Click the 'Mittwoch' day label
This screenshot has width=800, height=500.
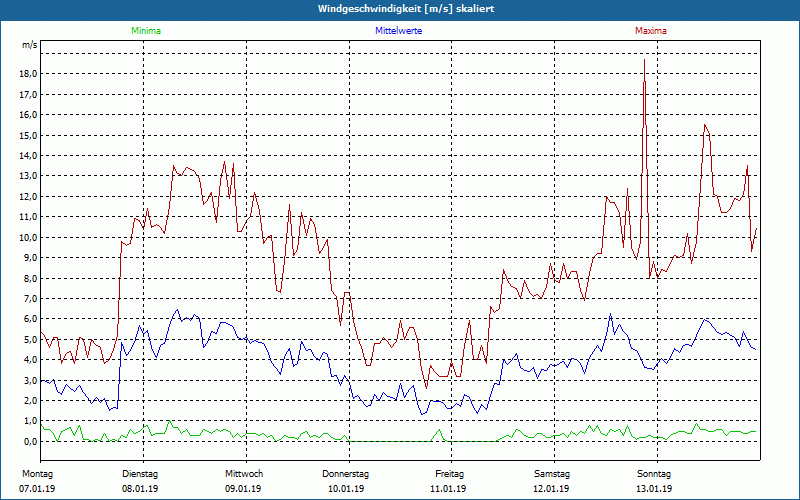(244, 474)
